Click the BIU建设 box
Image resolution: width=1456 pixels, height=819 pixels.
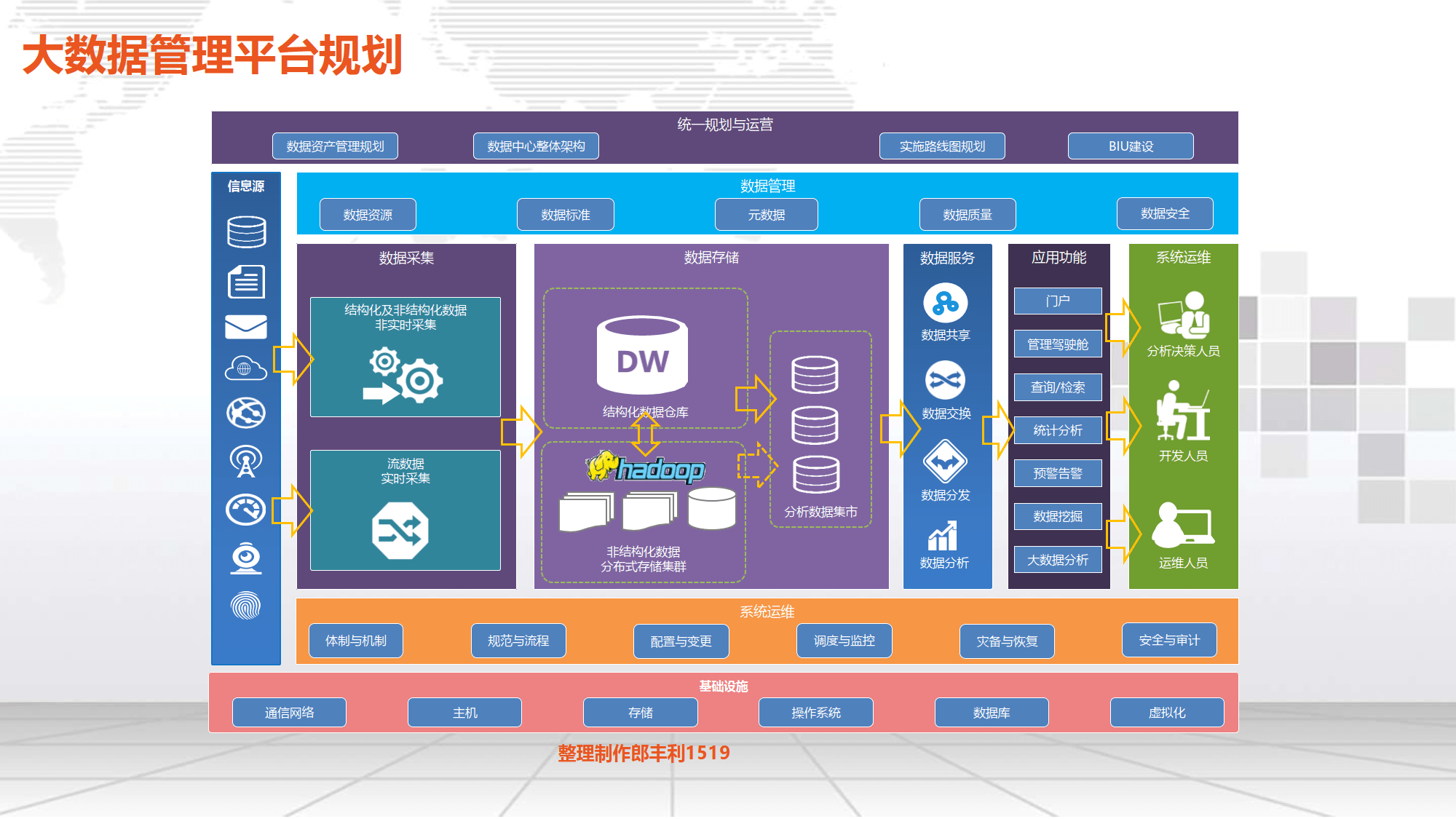click(1131, 146)
